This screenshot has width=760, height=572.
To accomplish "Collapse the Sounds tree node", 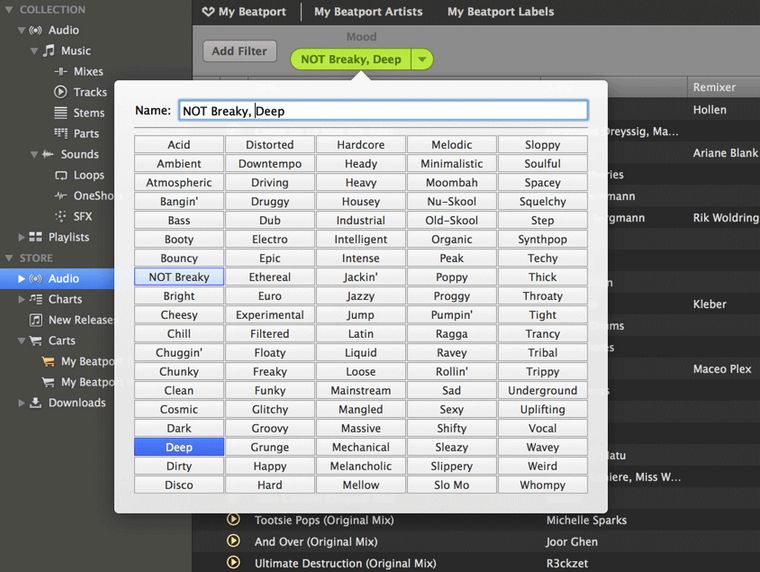I will pos(34,155).
